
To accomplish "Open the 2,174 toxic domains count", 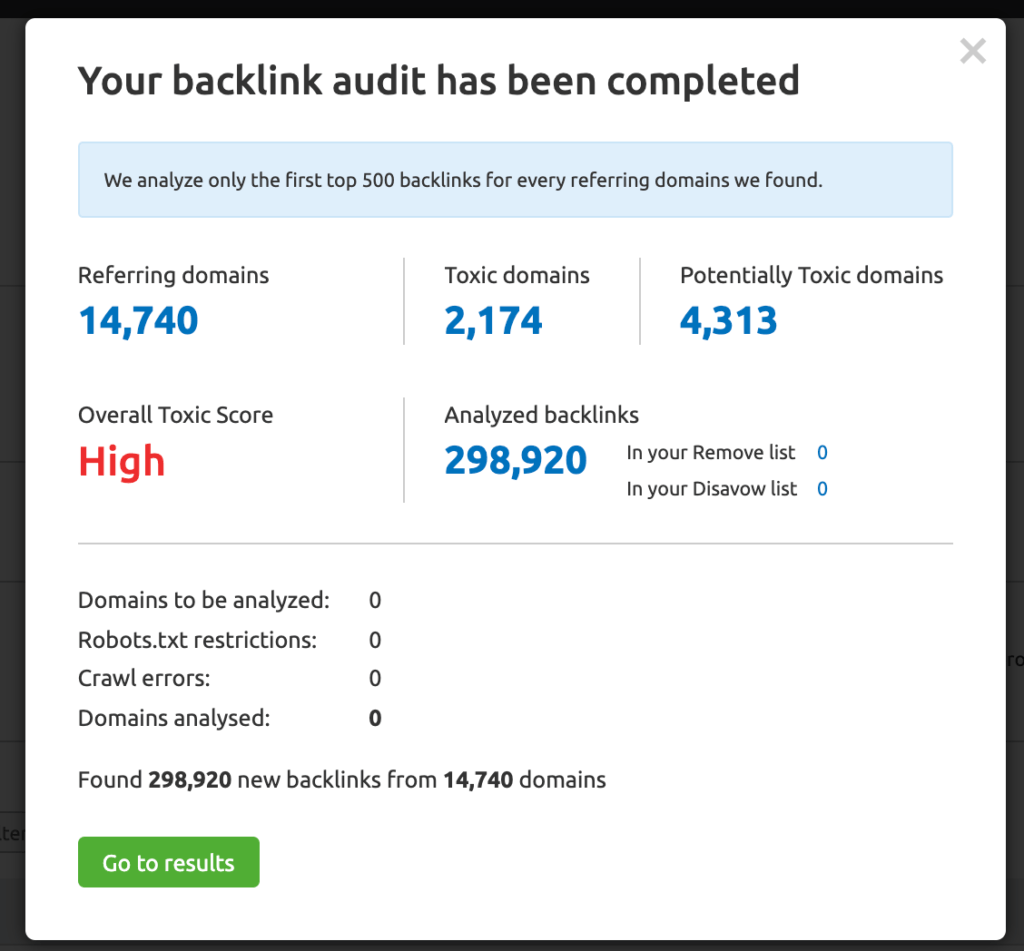I will (493, 321).
